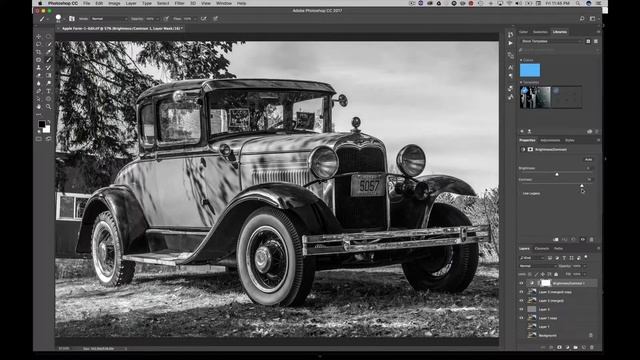Image resolution: width=640 pixels, height=360 pixels.
Task: Toggle the Brush panel in options bar
Action: point(71,19)
